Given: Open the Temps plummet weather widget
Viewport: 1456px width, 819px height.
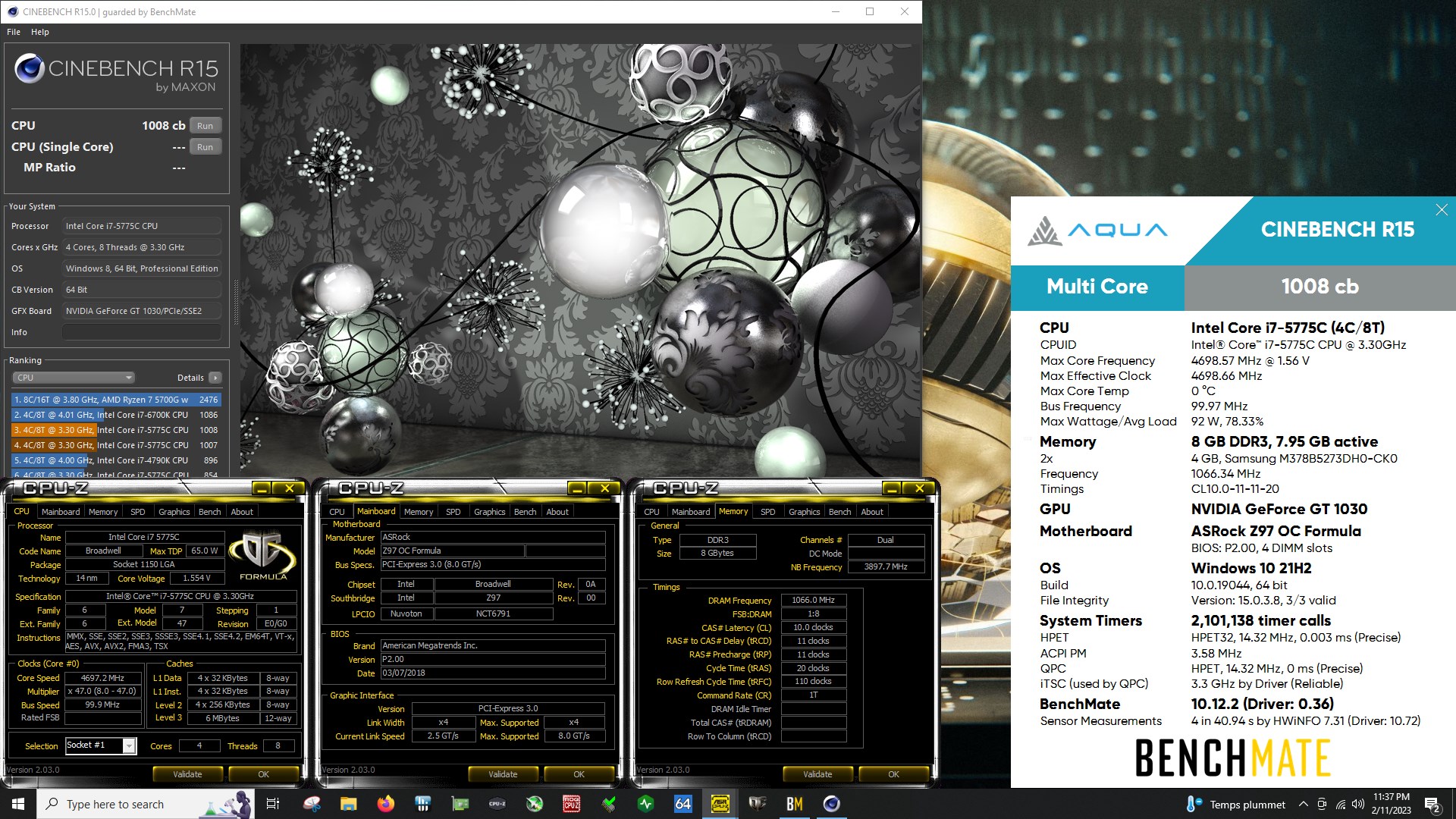Looking at the screenshot, I should (1236, 805).
